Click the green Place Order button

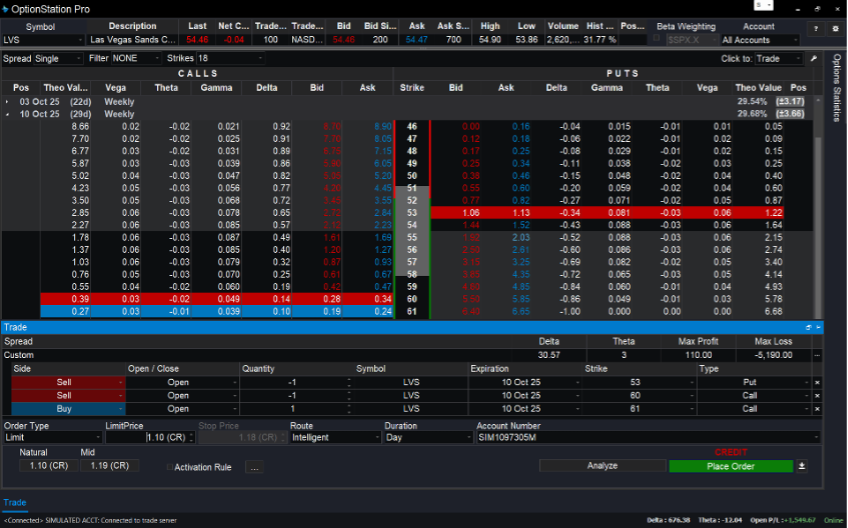730,466
